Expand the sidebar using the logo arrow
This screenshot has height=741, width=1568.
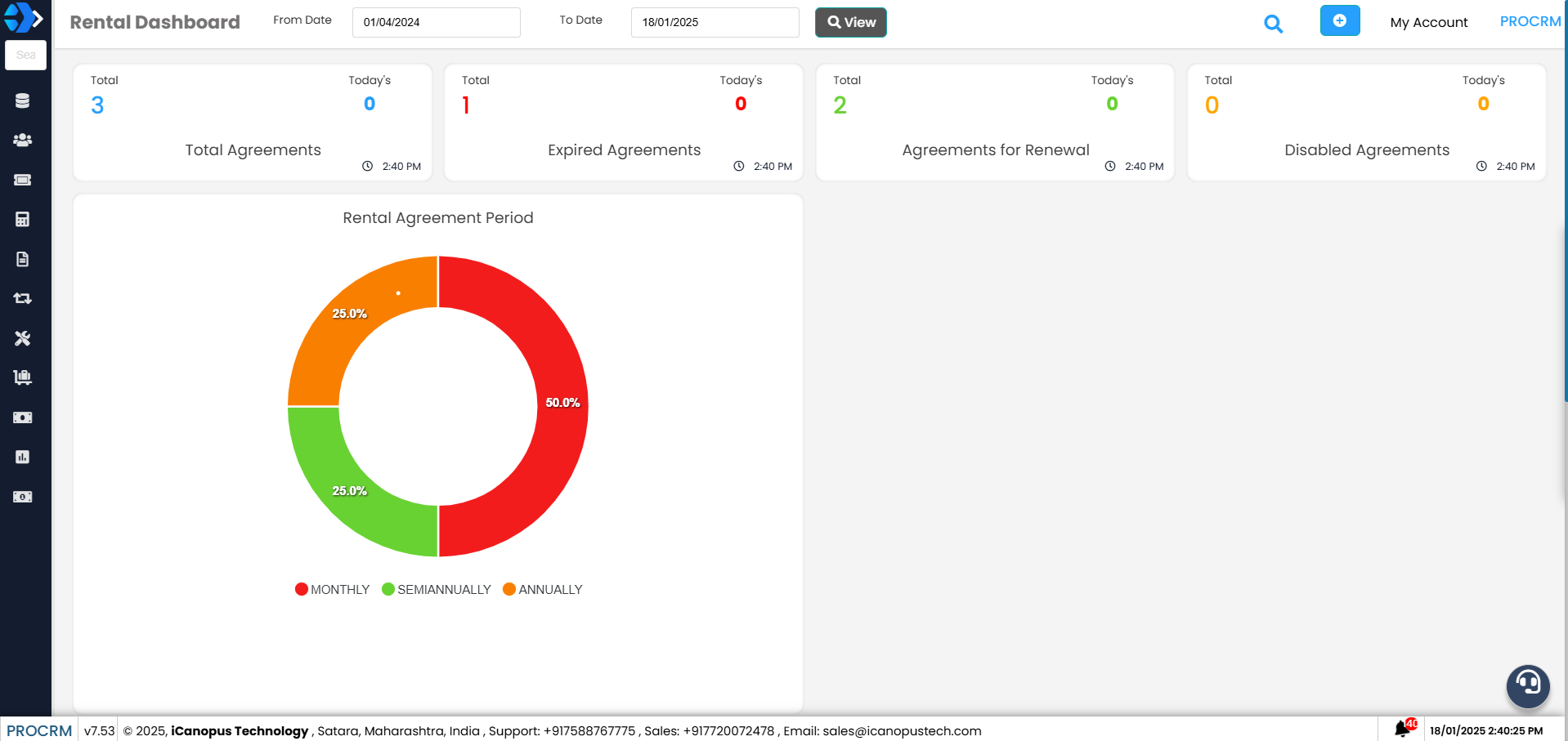(36, 17)
